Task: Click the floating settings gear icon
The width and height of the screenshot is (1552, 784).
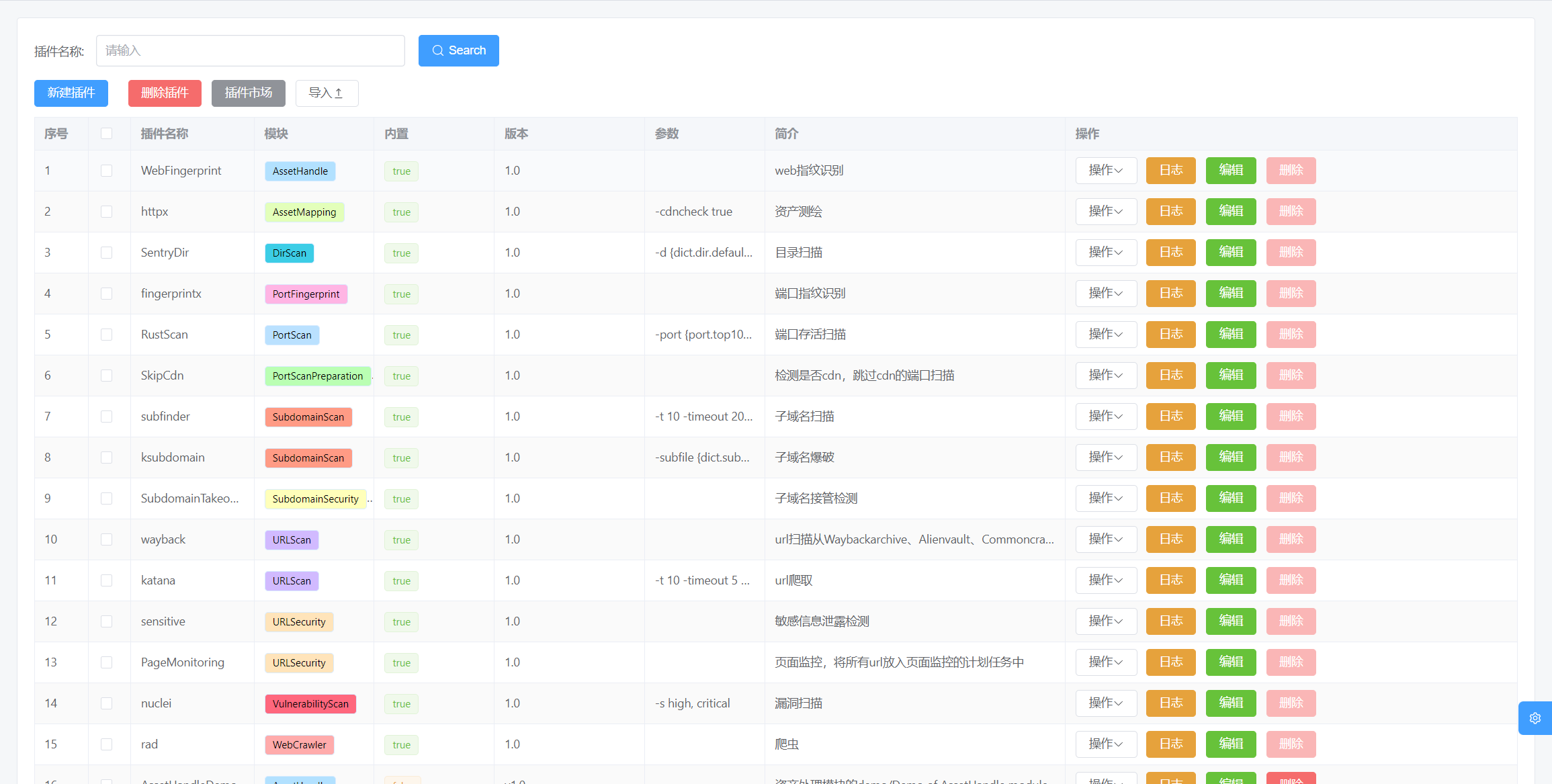Action: [x=1535, y=718]
